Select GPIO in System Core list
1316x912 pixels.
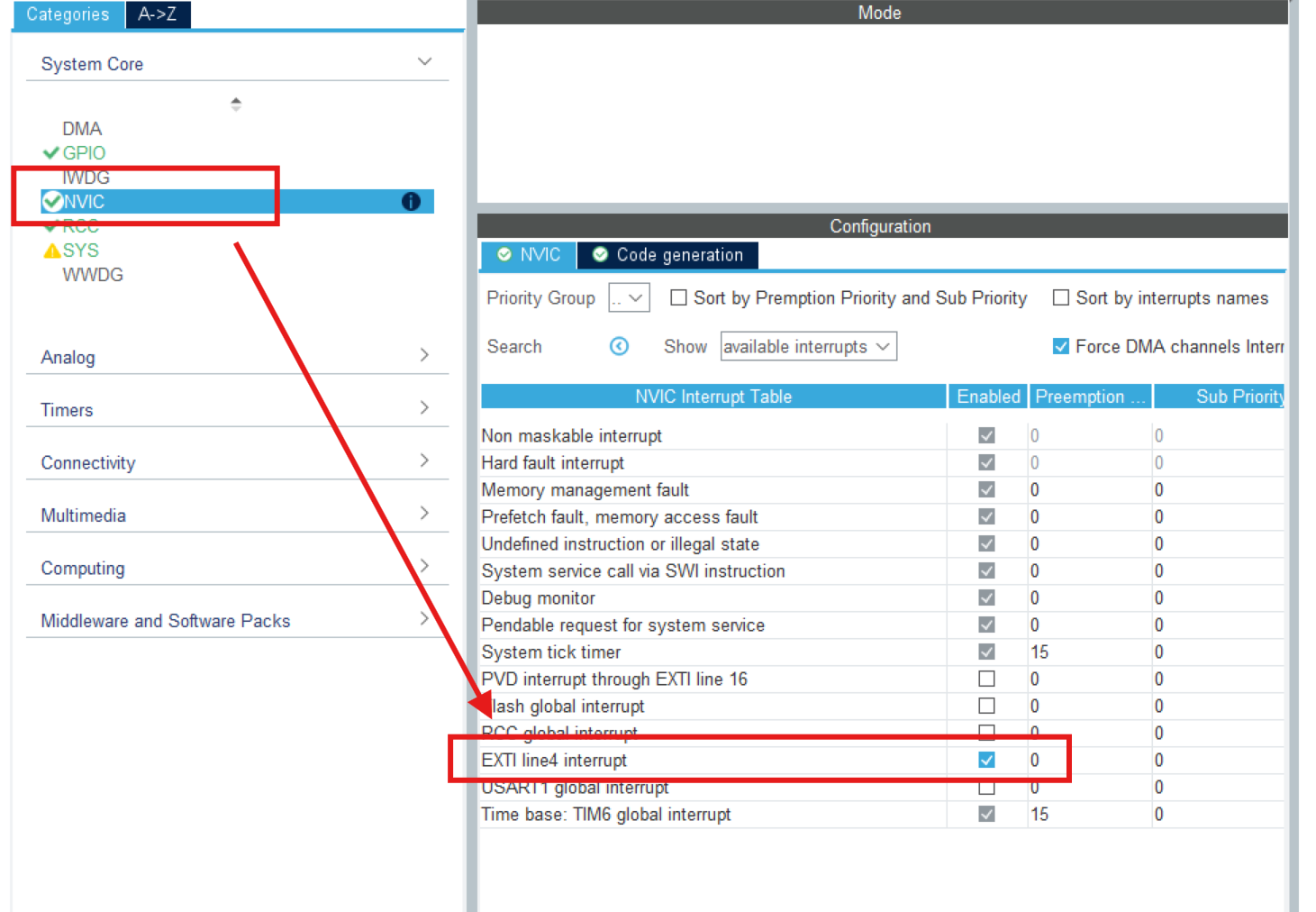pyautogui.click(x=84, y=153)
